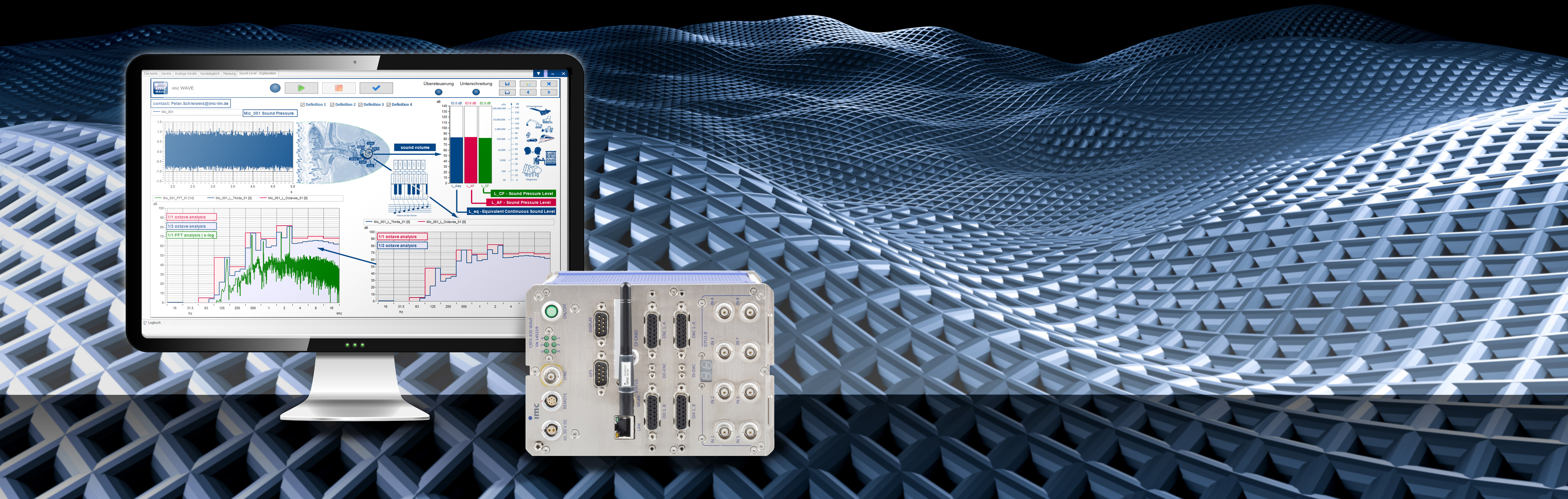Click the forest trees Hörgrenze icon
Screen dimensions: 1568x499
pos(531,170)
